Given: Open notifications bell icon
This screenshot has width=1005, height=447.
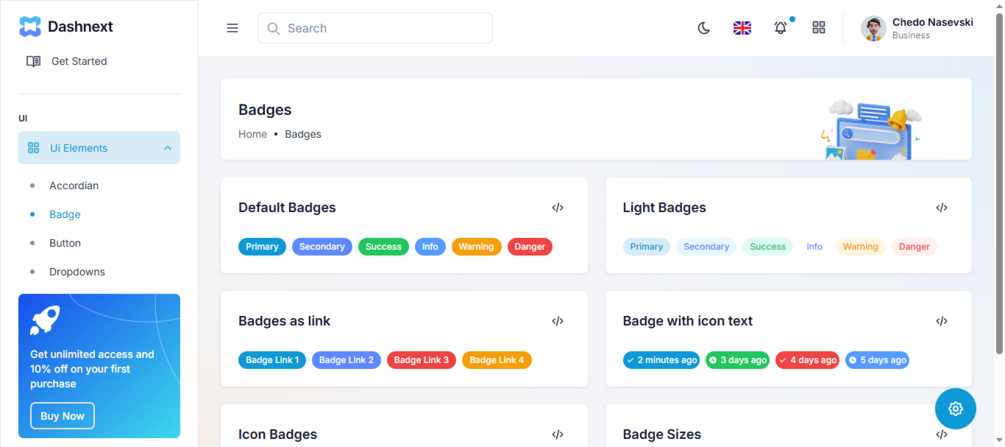Looking at the screenshot, I should click(x=780, y=28).
